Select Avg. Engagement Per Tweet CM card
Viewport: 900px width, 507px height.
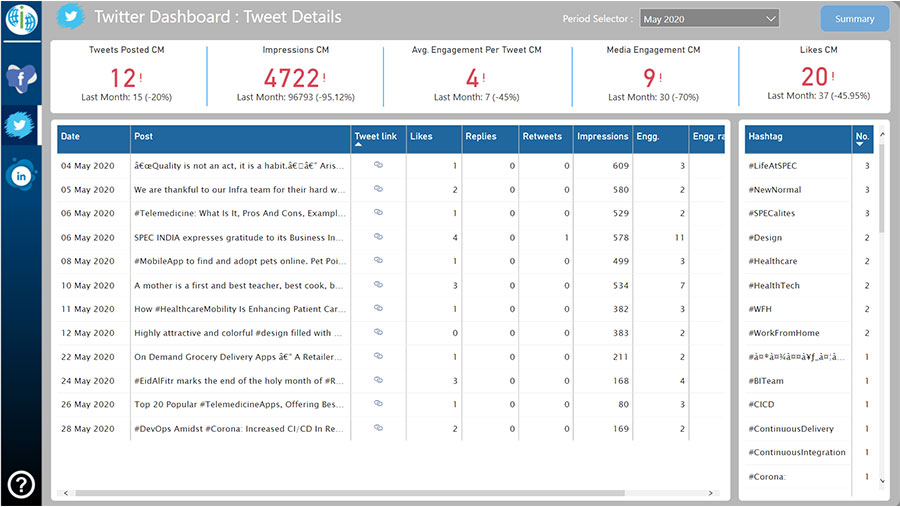pos(476,75)
